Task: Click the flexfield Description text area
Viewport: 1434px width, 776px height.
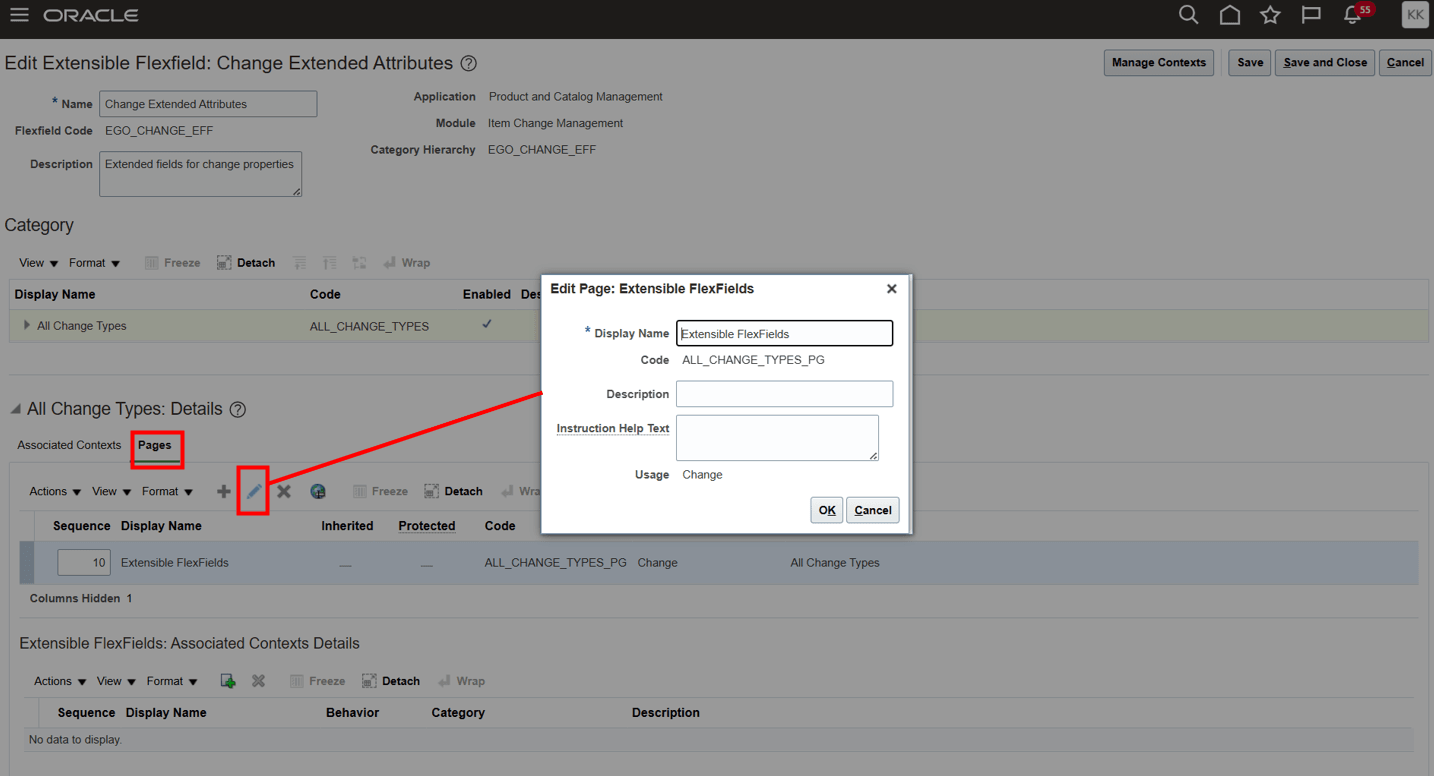Action: coord(200,174)
